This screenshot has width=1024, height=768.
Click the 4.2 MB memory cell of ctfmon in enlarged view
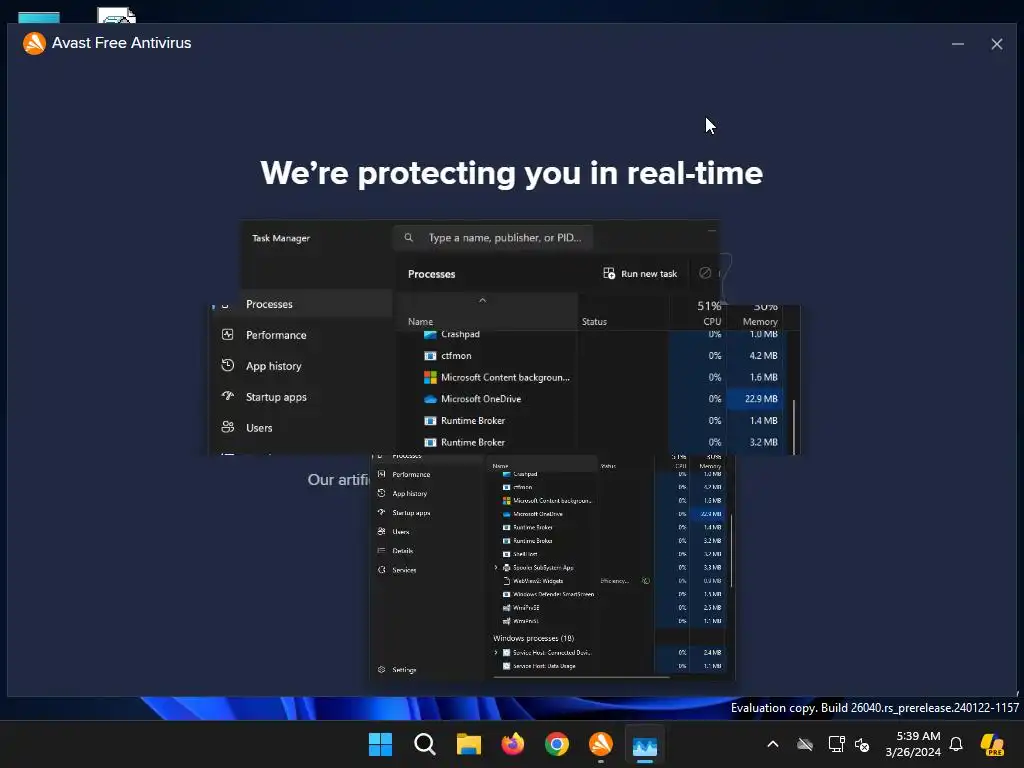(757, 355)
